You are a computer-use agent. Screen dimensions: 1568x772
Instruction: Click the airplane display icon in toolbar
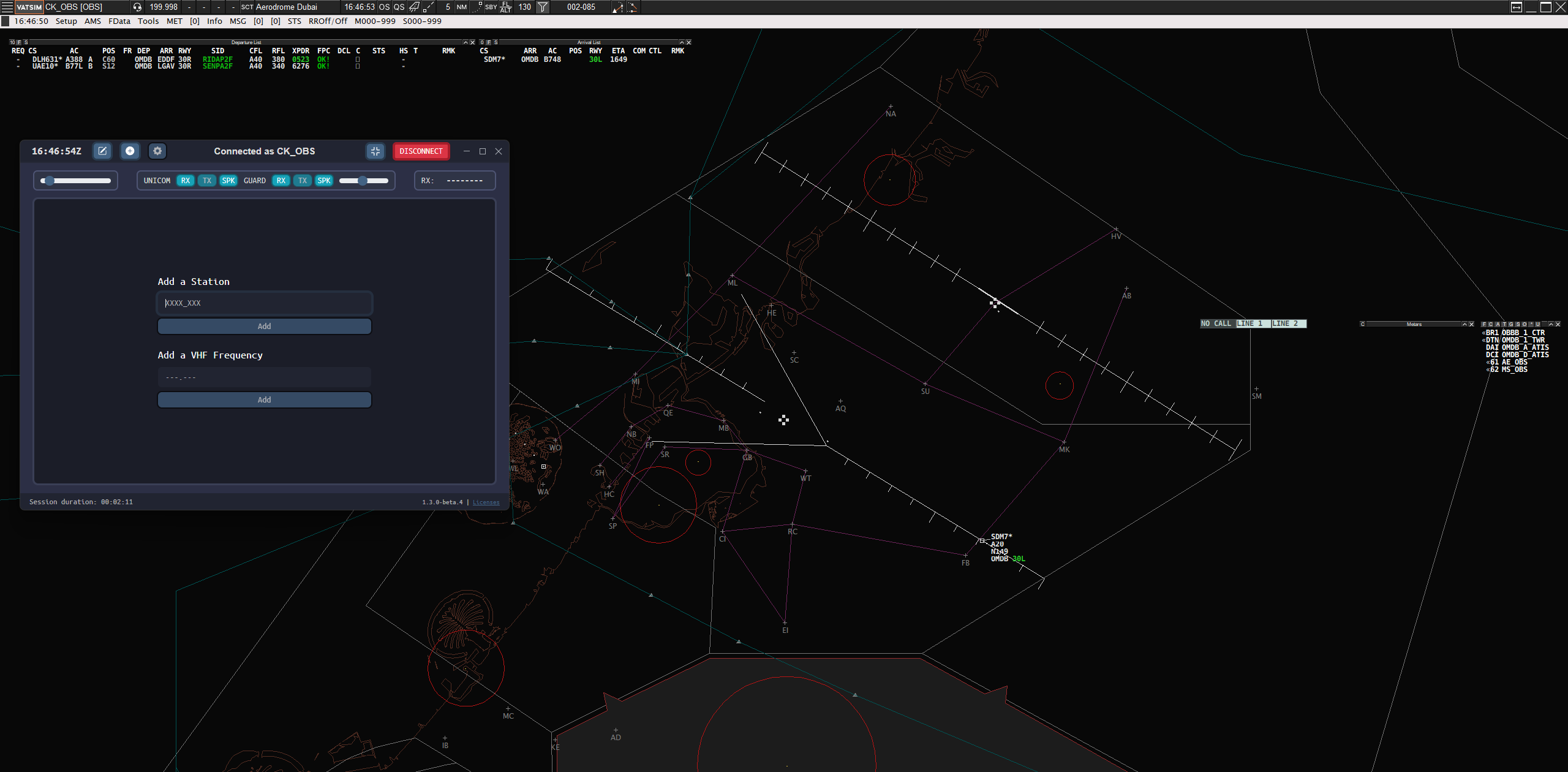[x=414, y=7]
